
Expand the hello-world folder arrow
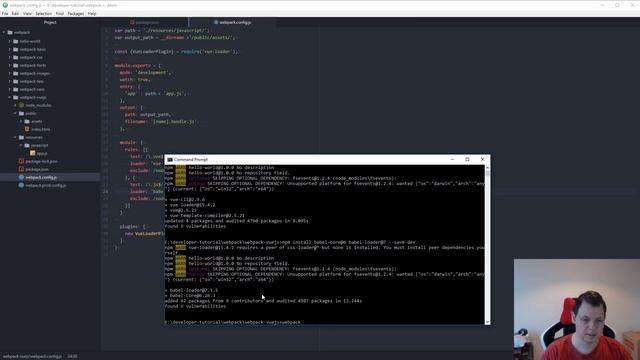(10, 41)
